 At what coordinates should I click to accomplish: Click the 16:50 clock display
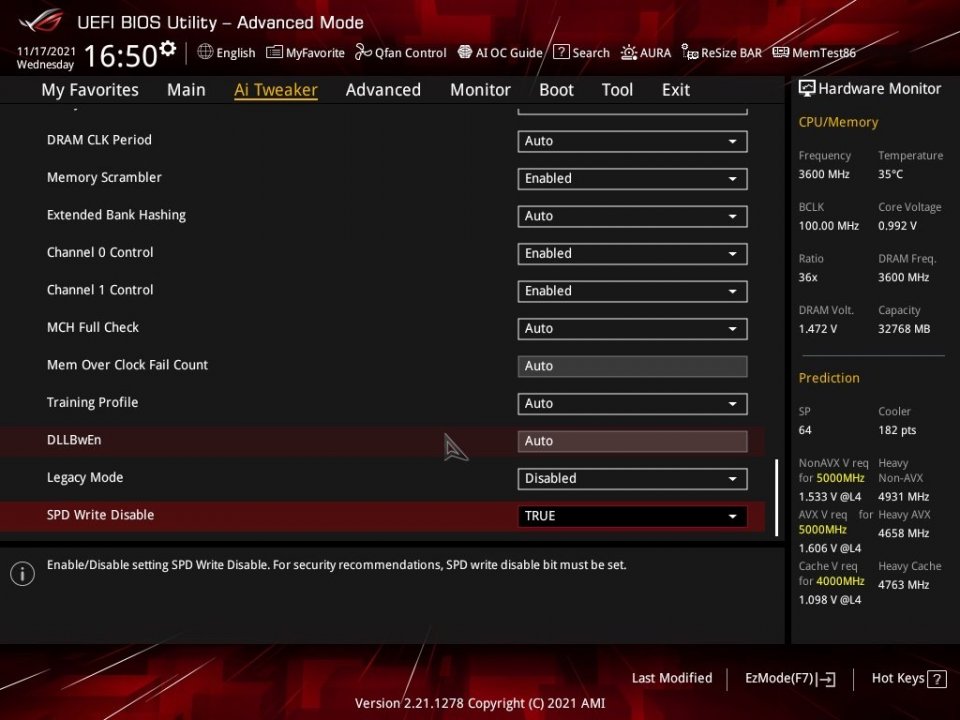click(x=121, y=56)
